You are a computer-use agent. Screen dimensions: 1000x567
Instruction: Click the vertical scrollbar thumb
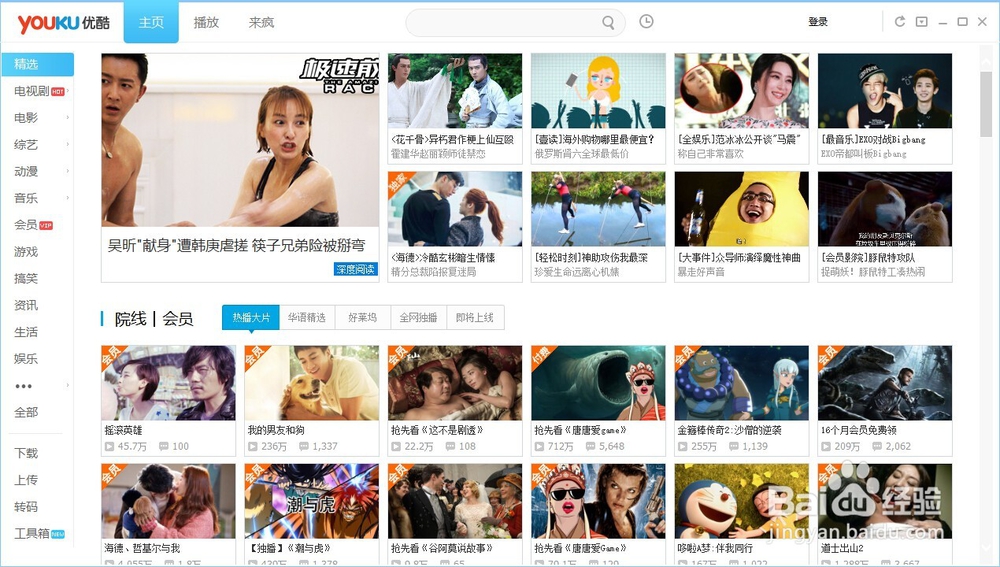(985, 103)
